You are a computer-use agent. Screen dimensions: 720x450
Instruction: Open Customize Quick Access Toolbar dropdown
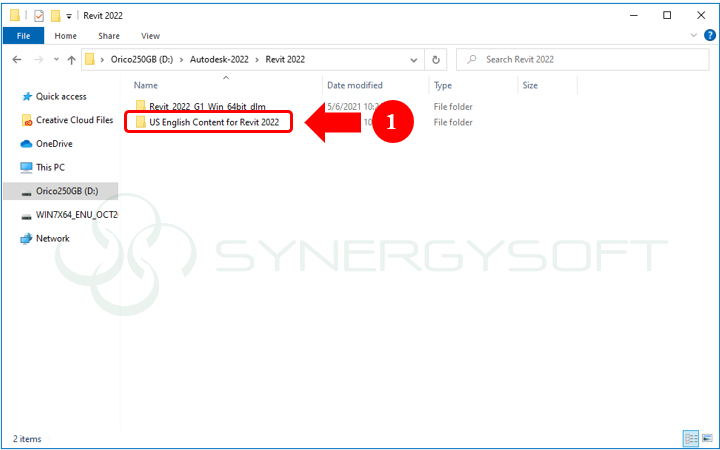69,16
